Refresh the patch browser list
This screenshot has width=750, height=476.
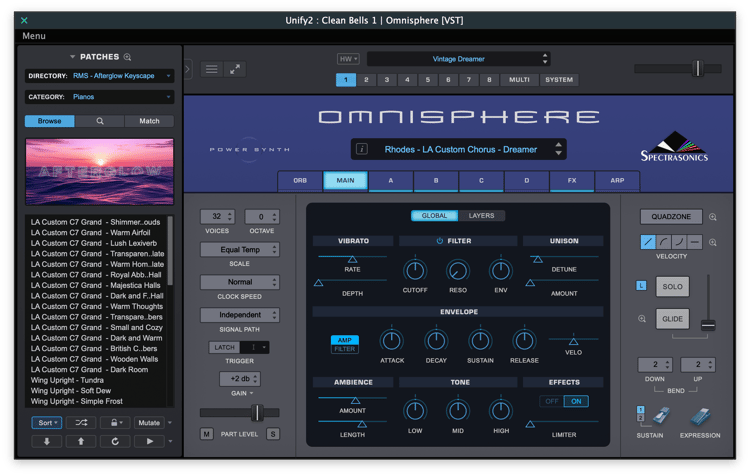click(115, 441)
